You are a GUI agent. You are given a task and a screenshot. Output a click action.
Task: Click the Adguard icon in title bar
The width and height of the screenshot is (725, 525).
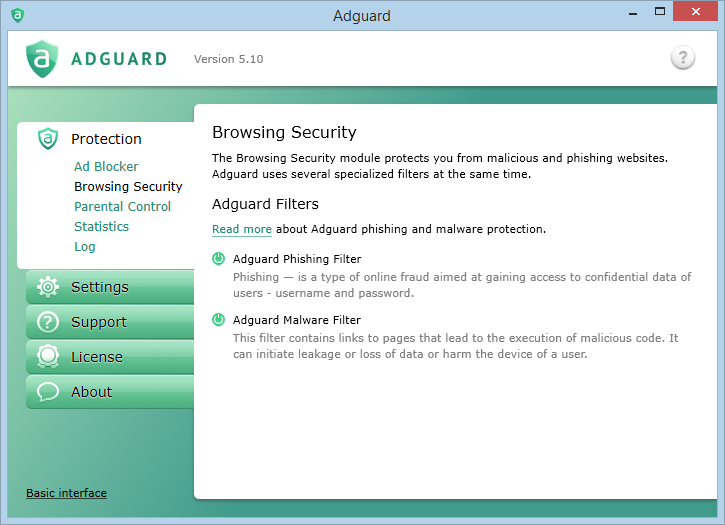[18, 15]
